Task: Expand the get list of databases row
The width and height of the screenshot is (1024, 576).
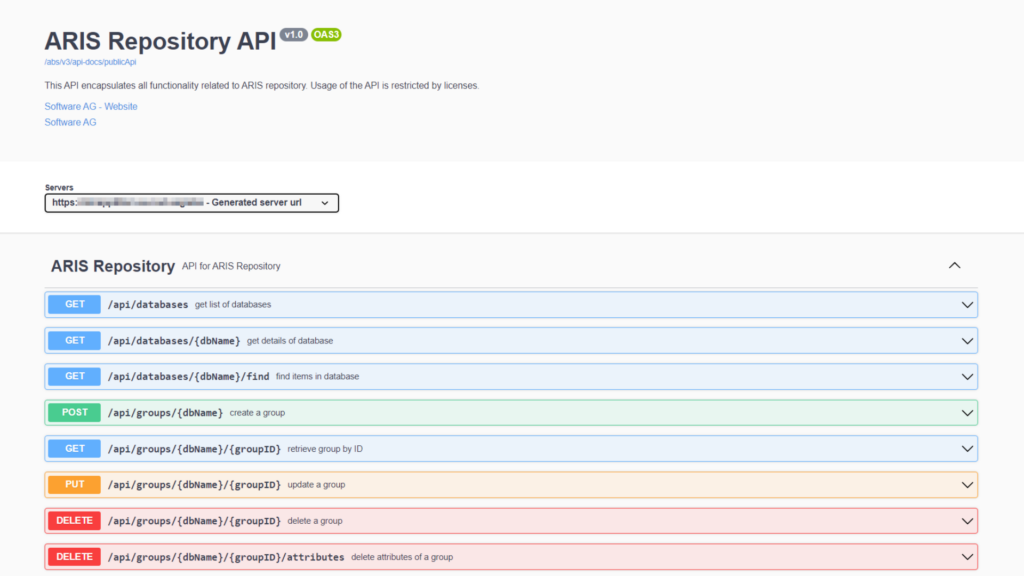Action: (966, 305)
